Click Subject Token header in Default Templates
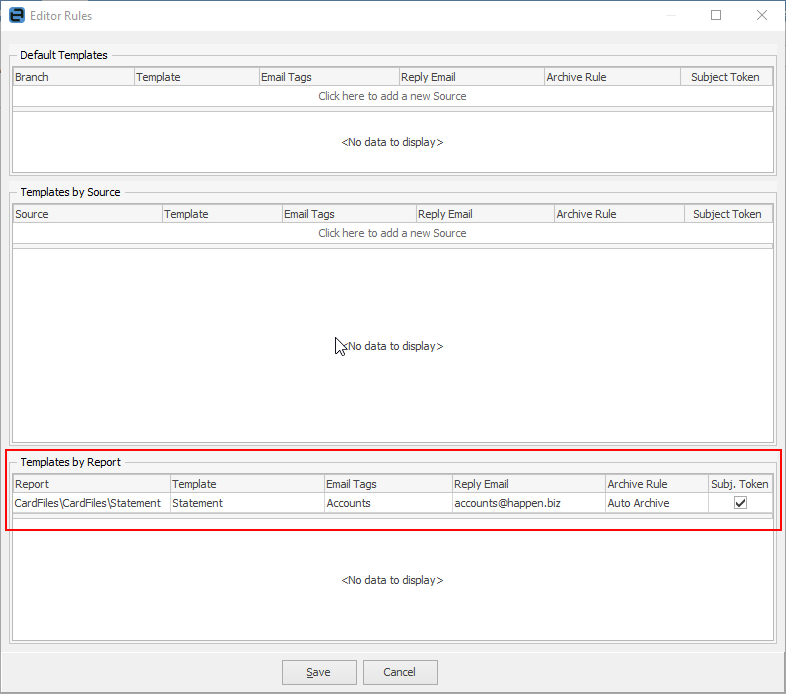This screenshot has height=694, width=786. pos(726,77)
